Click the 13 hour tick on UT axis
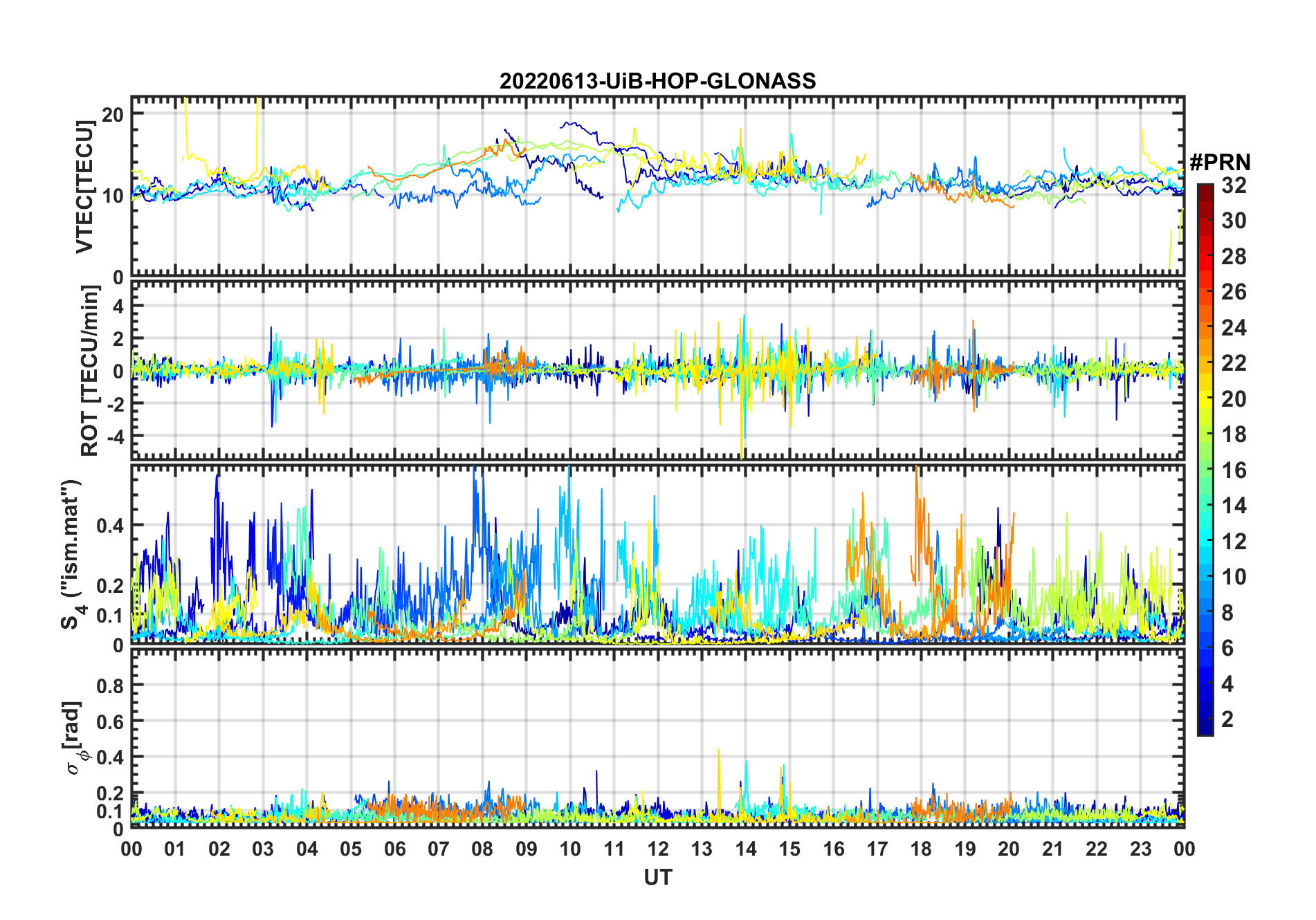This screenshot has height=920, width=1316. click(702, 849)
